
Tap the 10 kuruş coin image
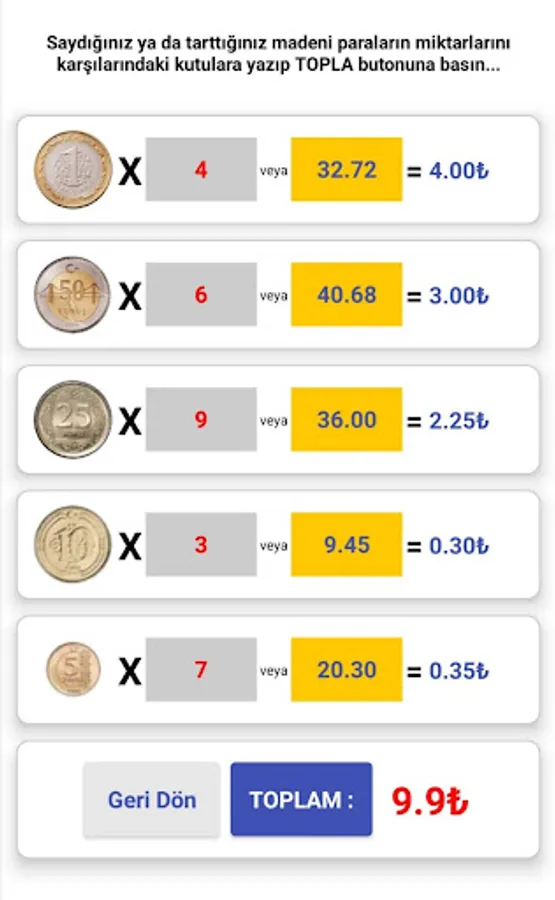(x=73, y=544)
